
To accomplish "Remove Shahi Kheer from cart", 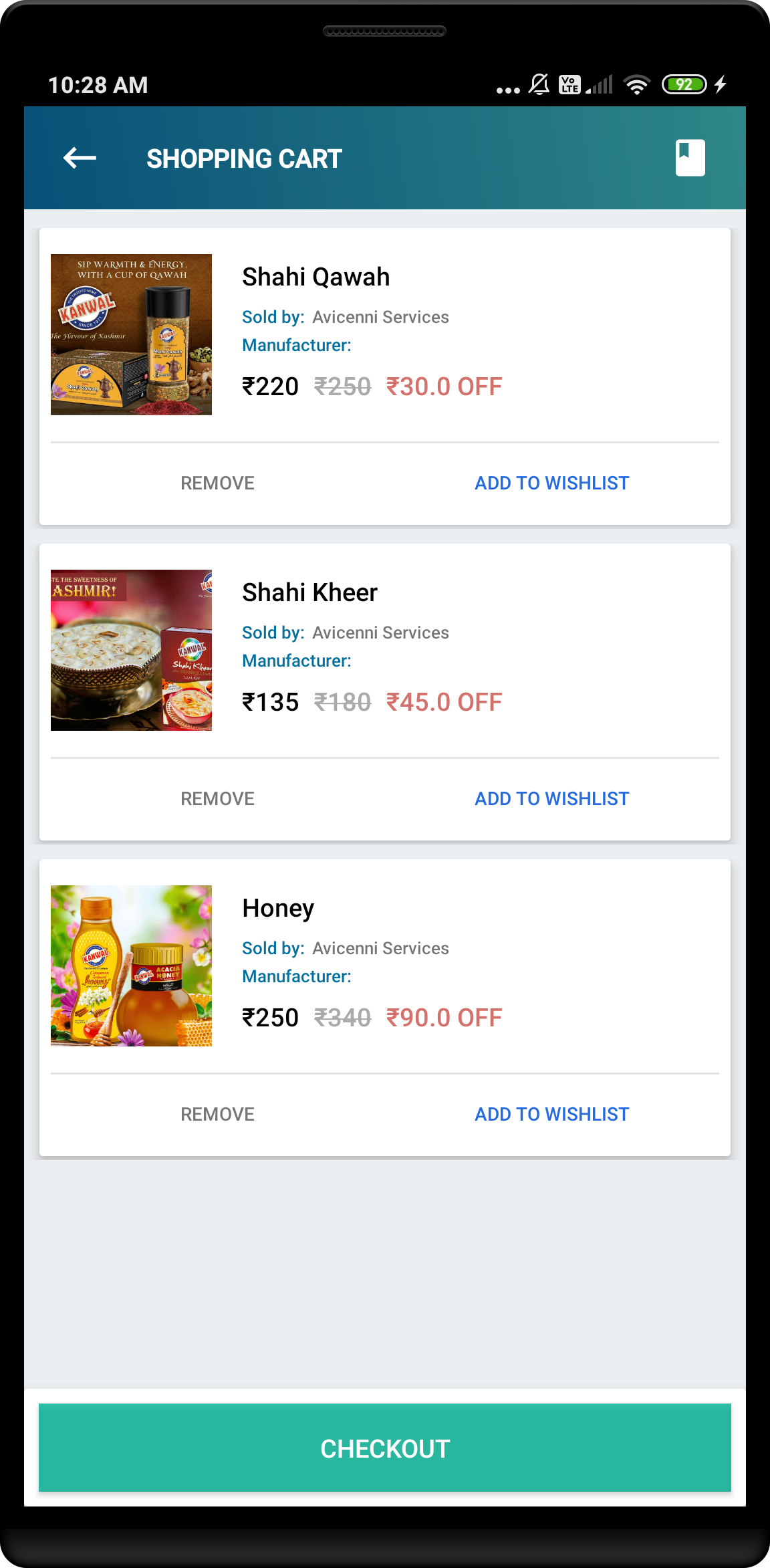I will coord(217,798).
